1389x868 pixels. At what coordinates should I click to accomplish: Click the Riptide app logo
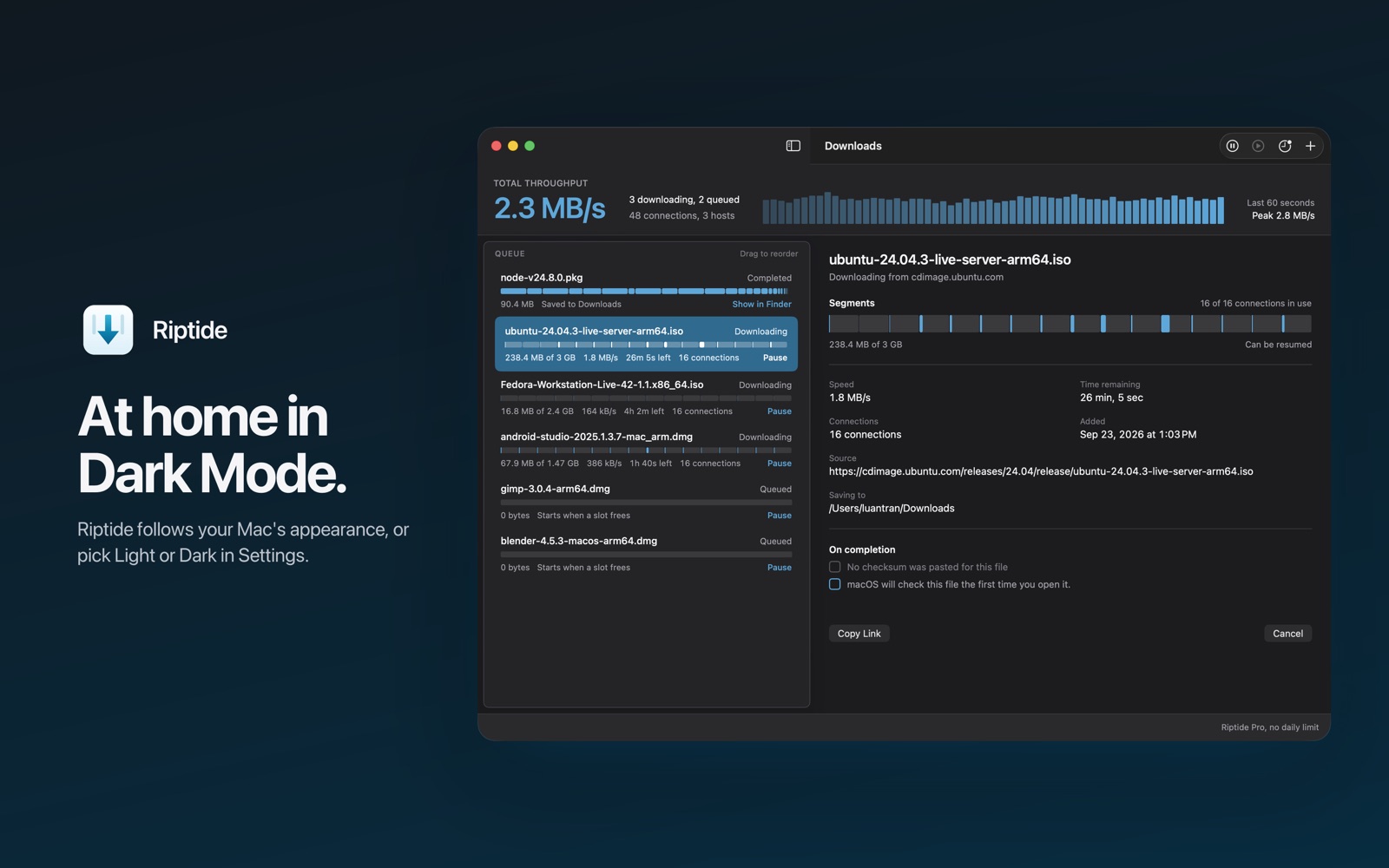click(x=108, y=330)
